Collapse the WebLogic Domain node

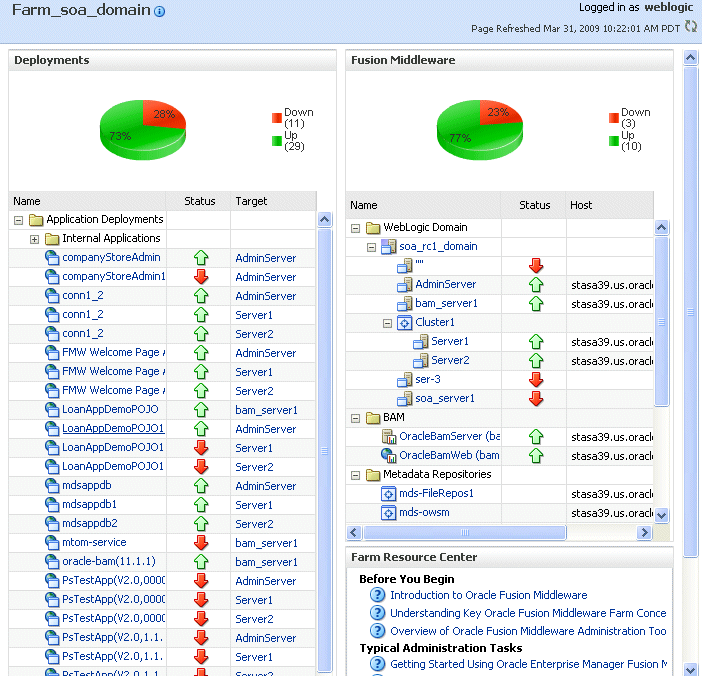(355, 228)
